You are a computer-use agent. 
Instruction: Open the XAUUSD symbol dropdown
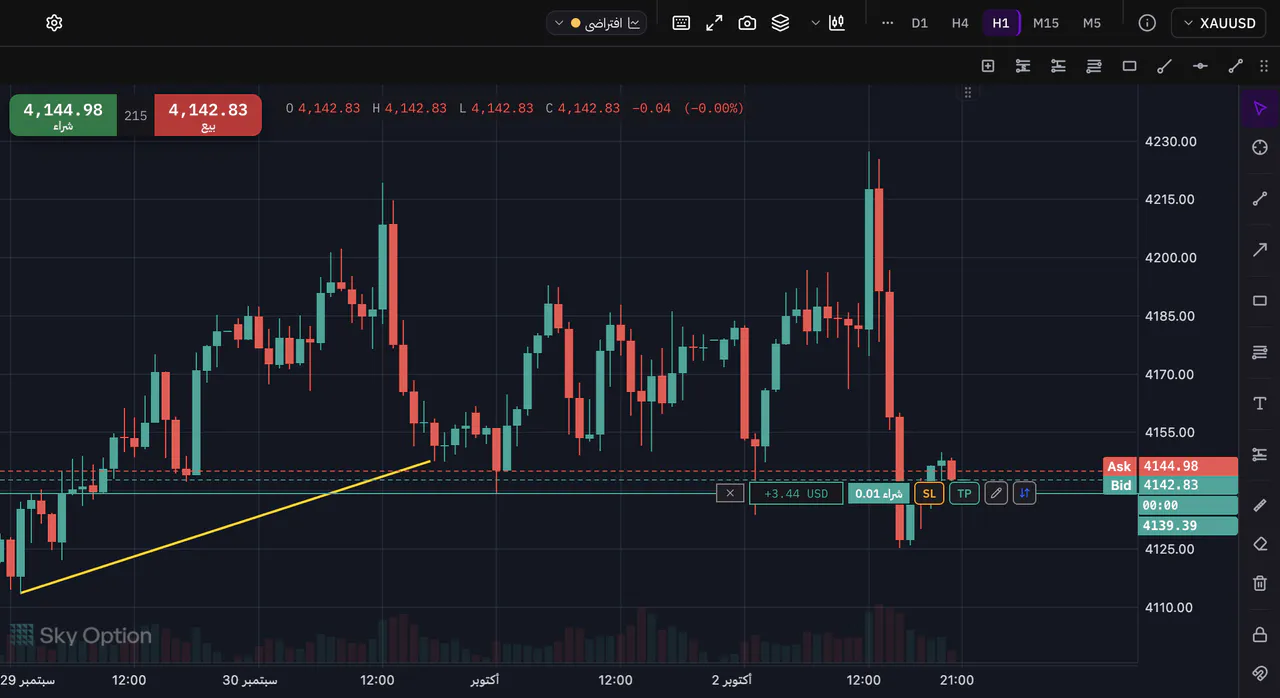1219,23
